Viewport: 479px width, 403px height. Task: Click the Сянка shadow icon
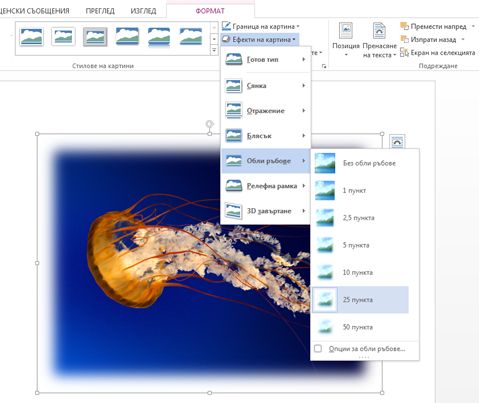coord(233,86)
